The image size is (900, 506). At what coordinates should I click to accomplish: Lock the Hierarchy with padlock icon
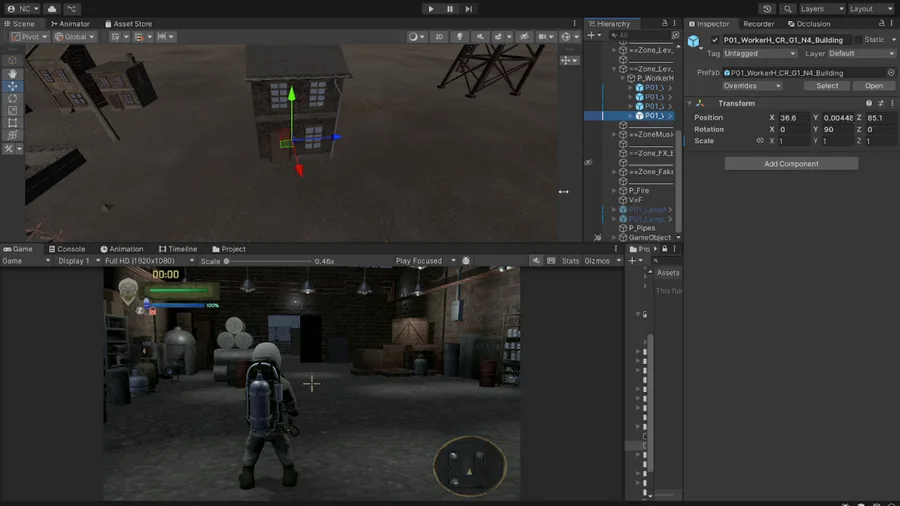pyautogui.click(x=664, y=24)
